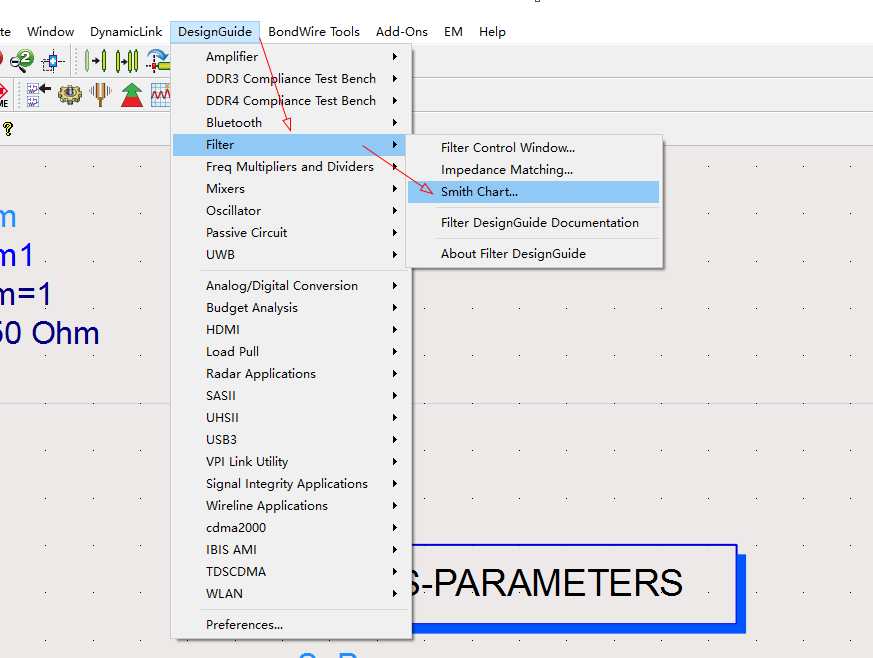Click the deactivate and short component icon

pyautogui.click(x=127, y=61)
